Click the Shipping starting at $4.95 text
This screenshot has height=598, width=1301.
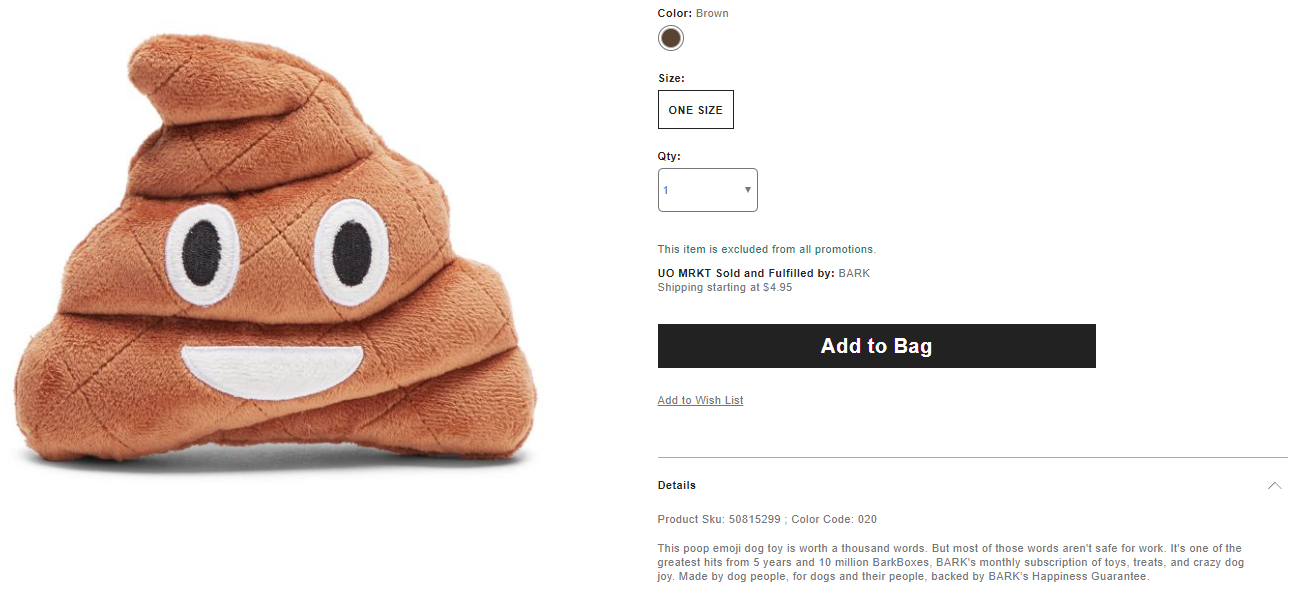pos(724,288)
